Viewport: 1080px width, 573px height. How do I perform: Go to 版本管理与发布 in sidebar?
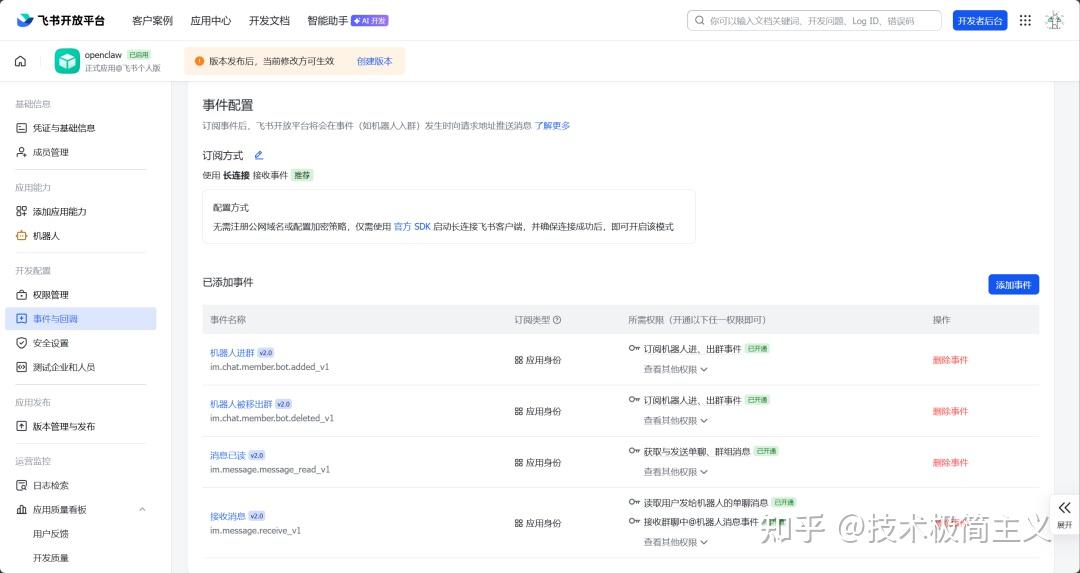[64, 426]
